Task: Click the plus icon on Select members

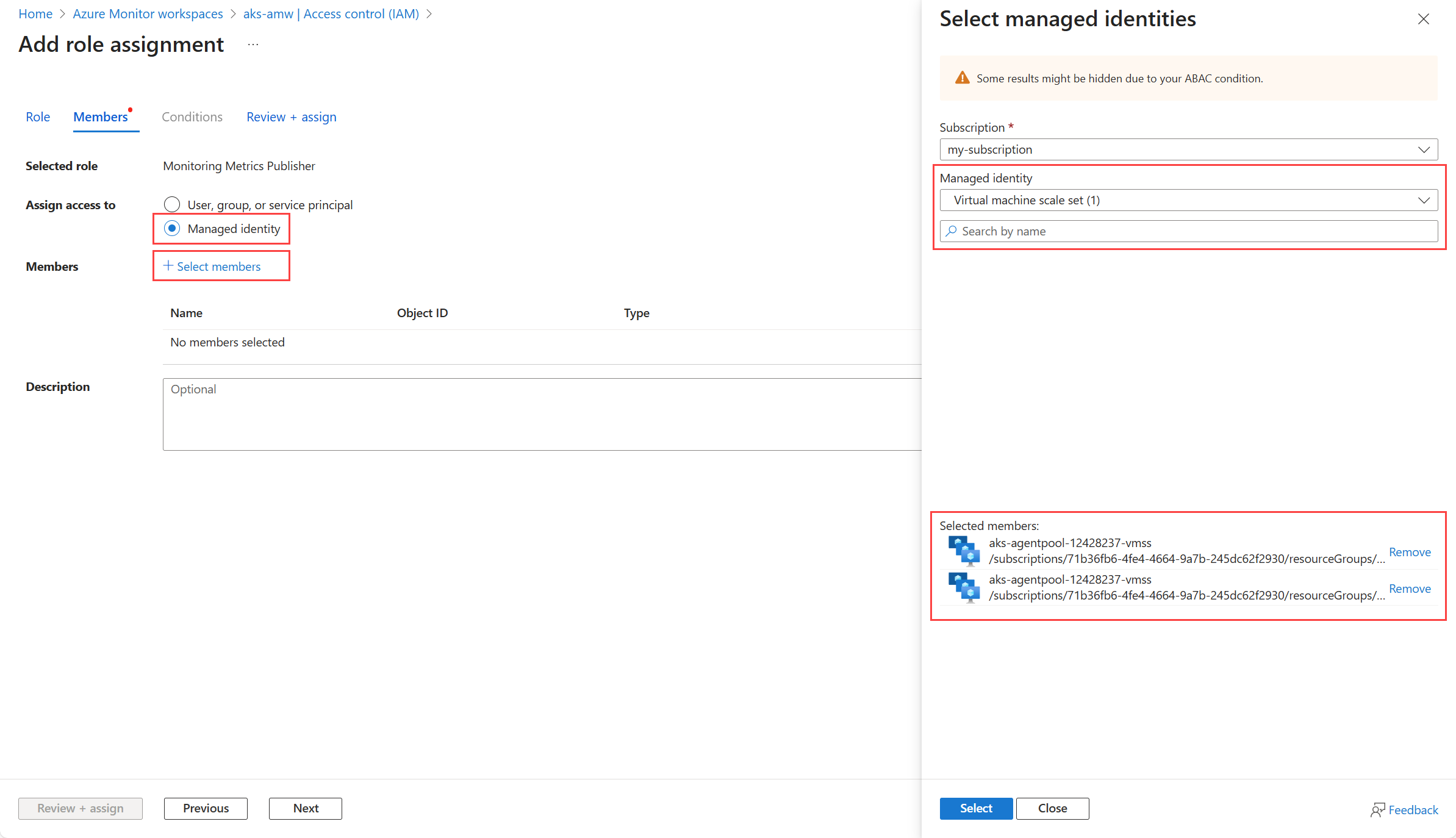Action: (x=168, y=266)
